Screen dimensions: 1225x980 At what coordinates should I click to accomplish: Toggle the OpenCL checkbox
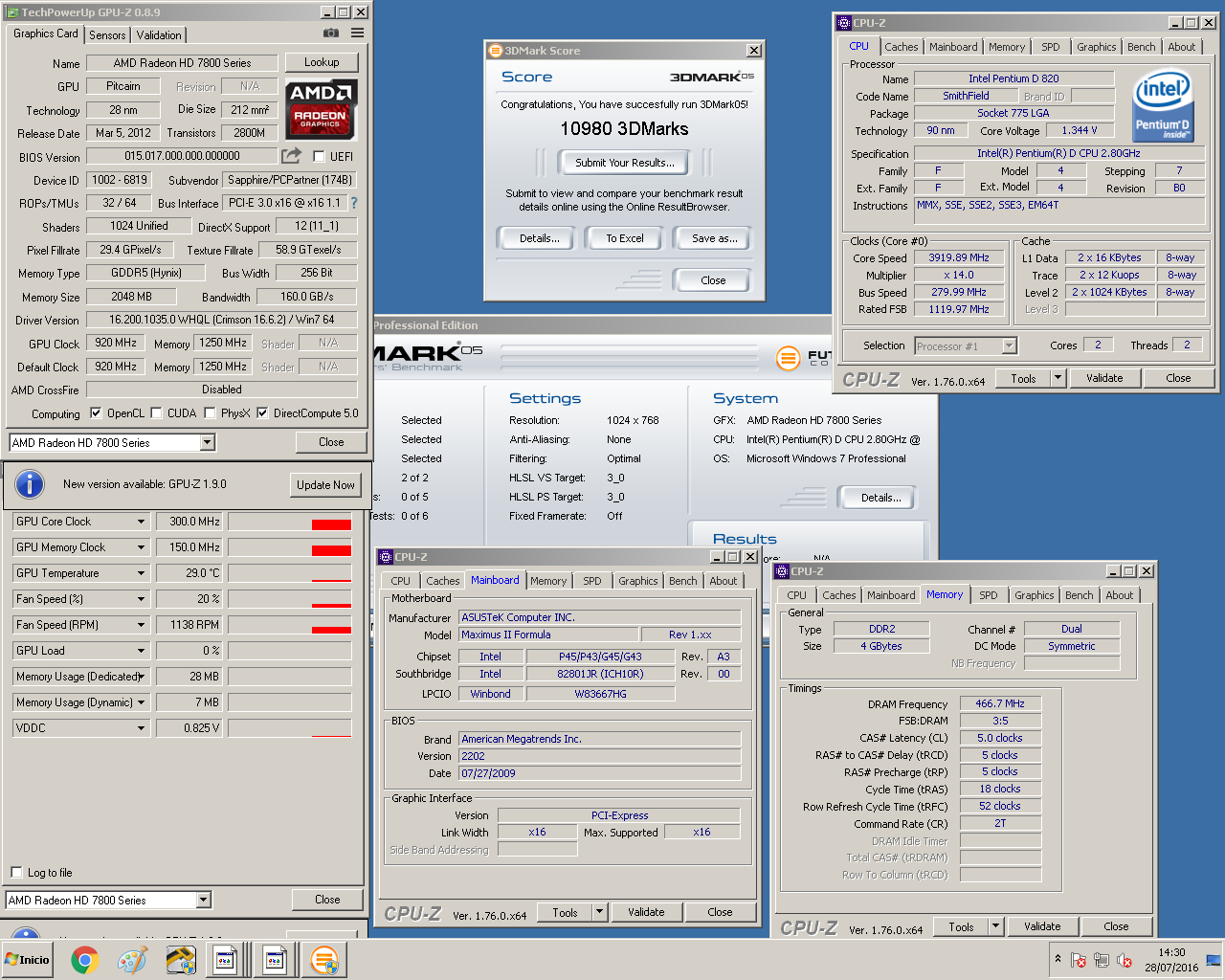(x=96, y=413)
